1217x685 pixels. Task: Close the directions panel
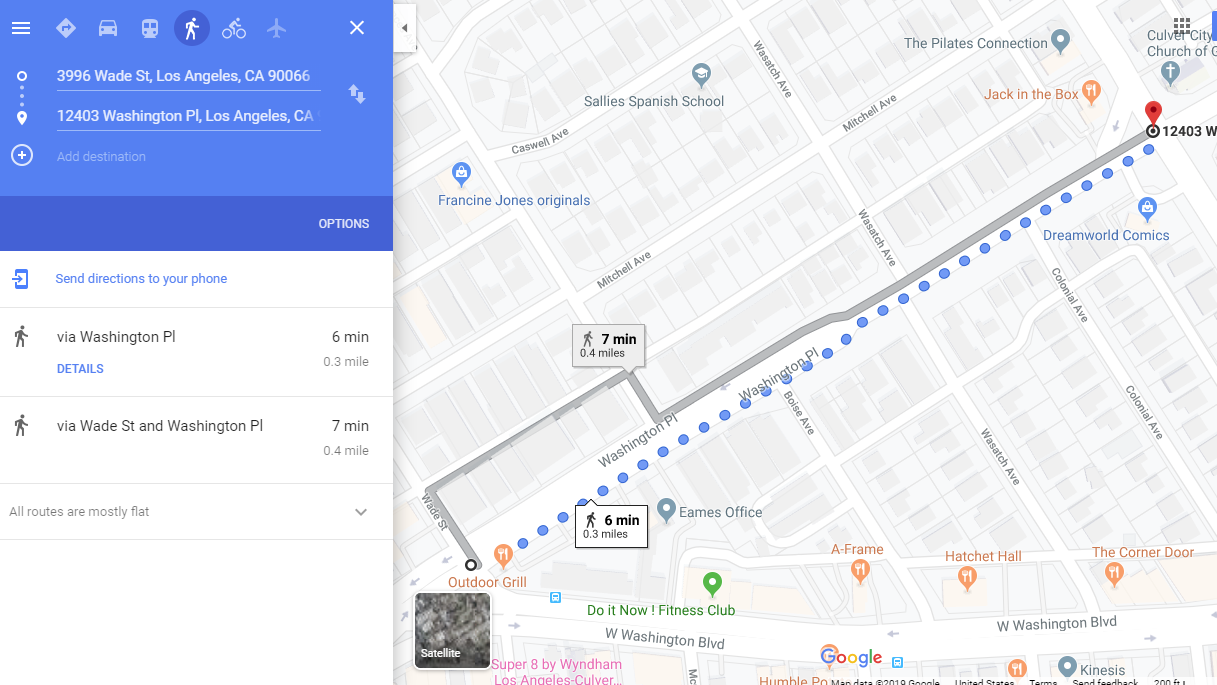point(357,28)
